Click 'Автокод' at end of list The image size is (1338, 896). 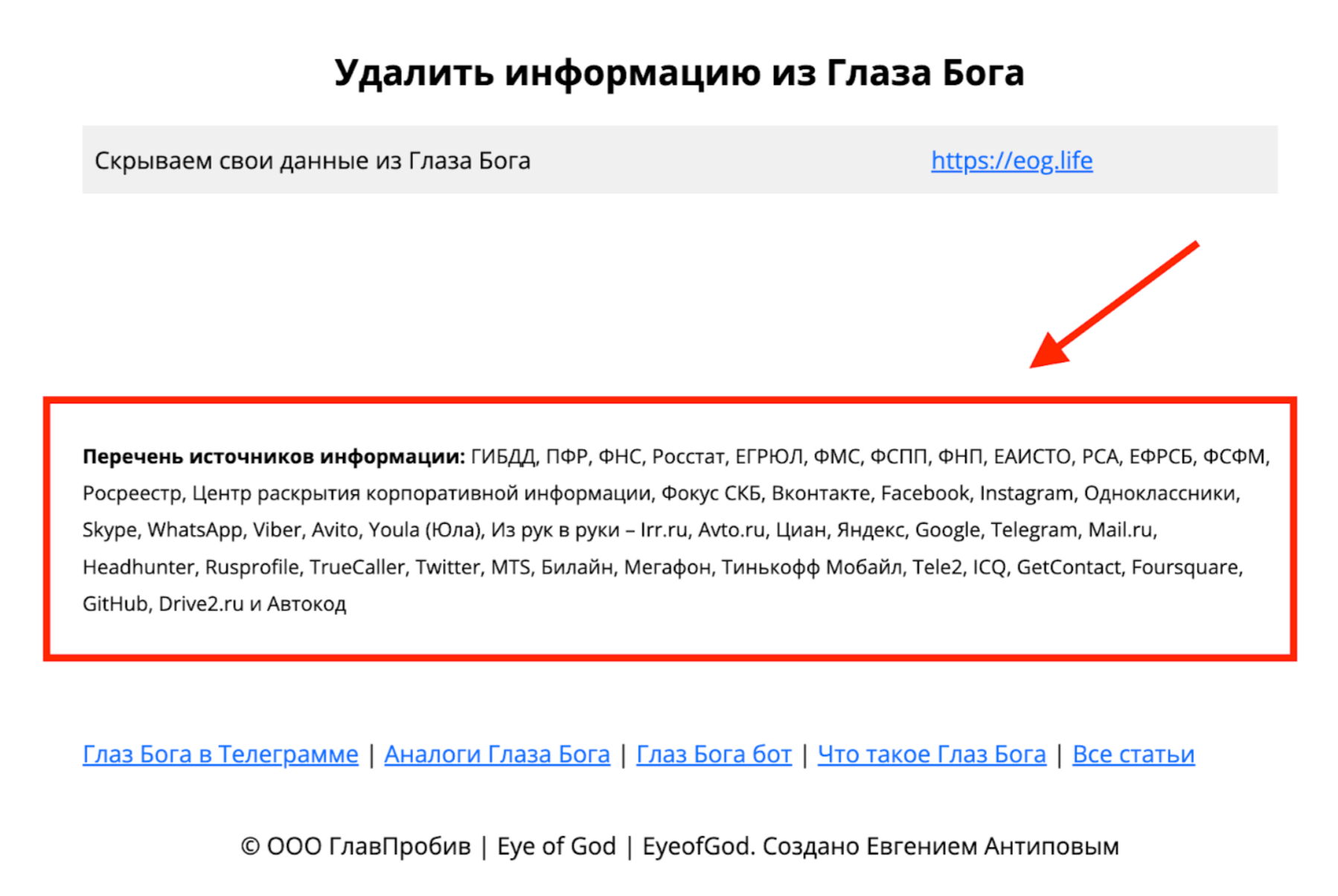307,604
